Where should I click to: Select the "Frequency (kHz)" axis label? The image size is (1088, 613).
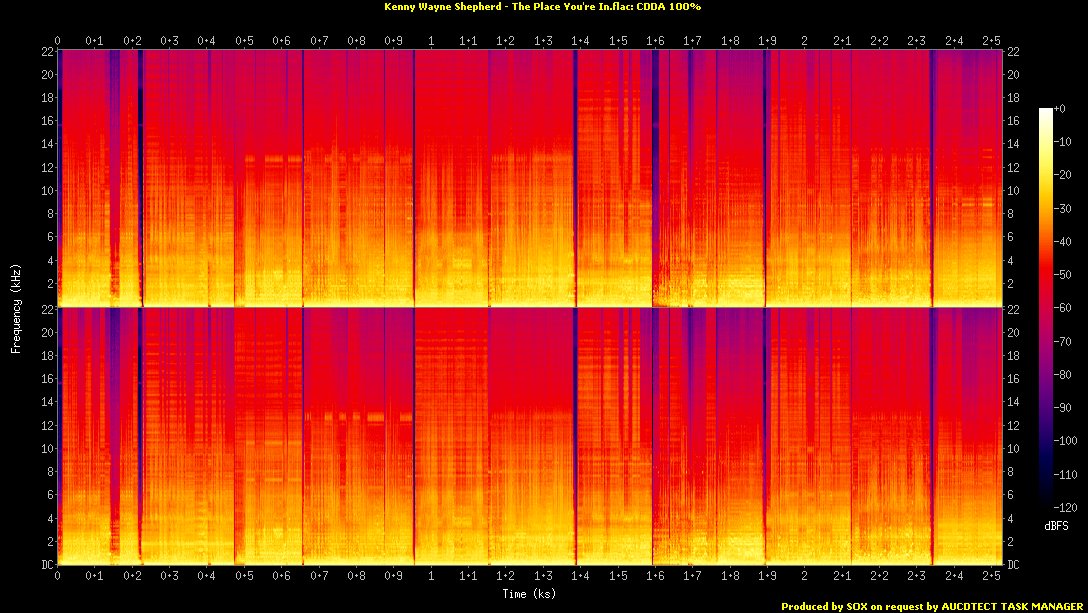(15, 306)
